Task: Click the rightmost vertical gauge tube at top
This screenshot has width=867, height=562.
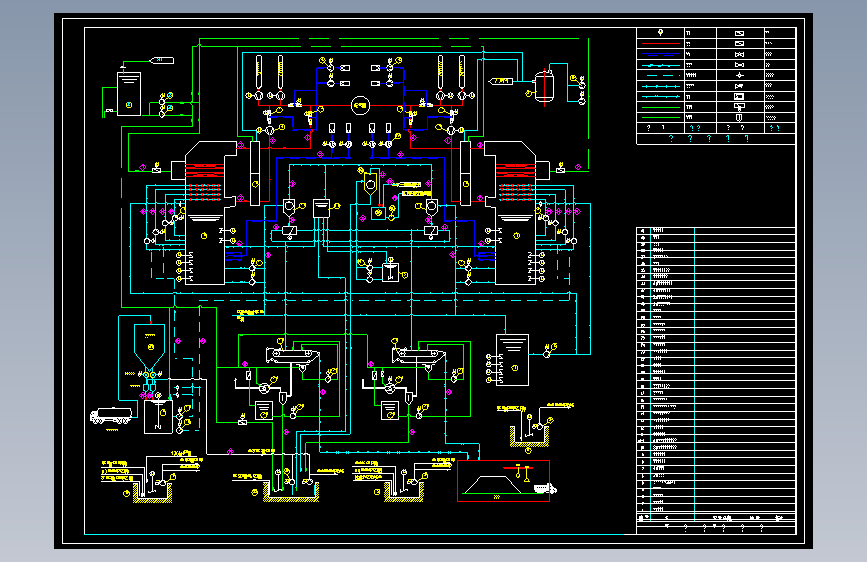Action: [462, 72]
